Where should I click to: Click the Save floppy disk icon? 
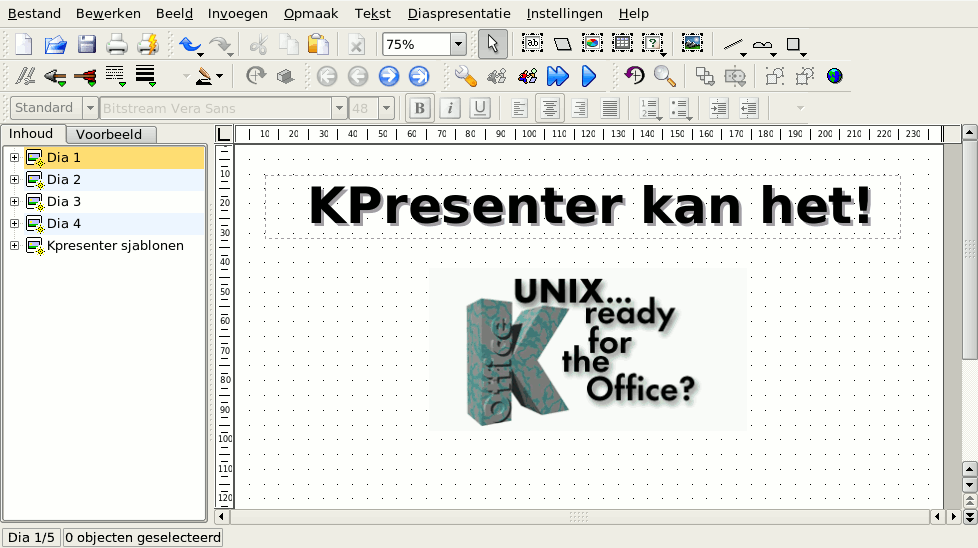pyautogui.click(x=87, y=44)
